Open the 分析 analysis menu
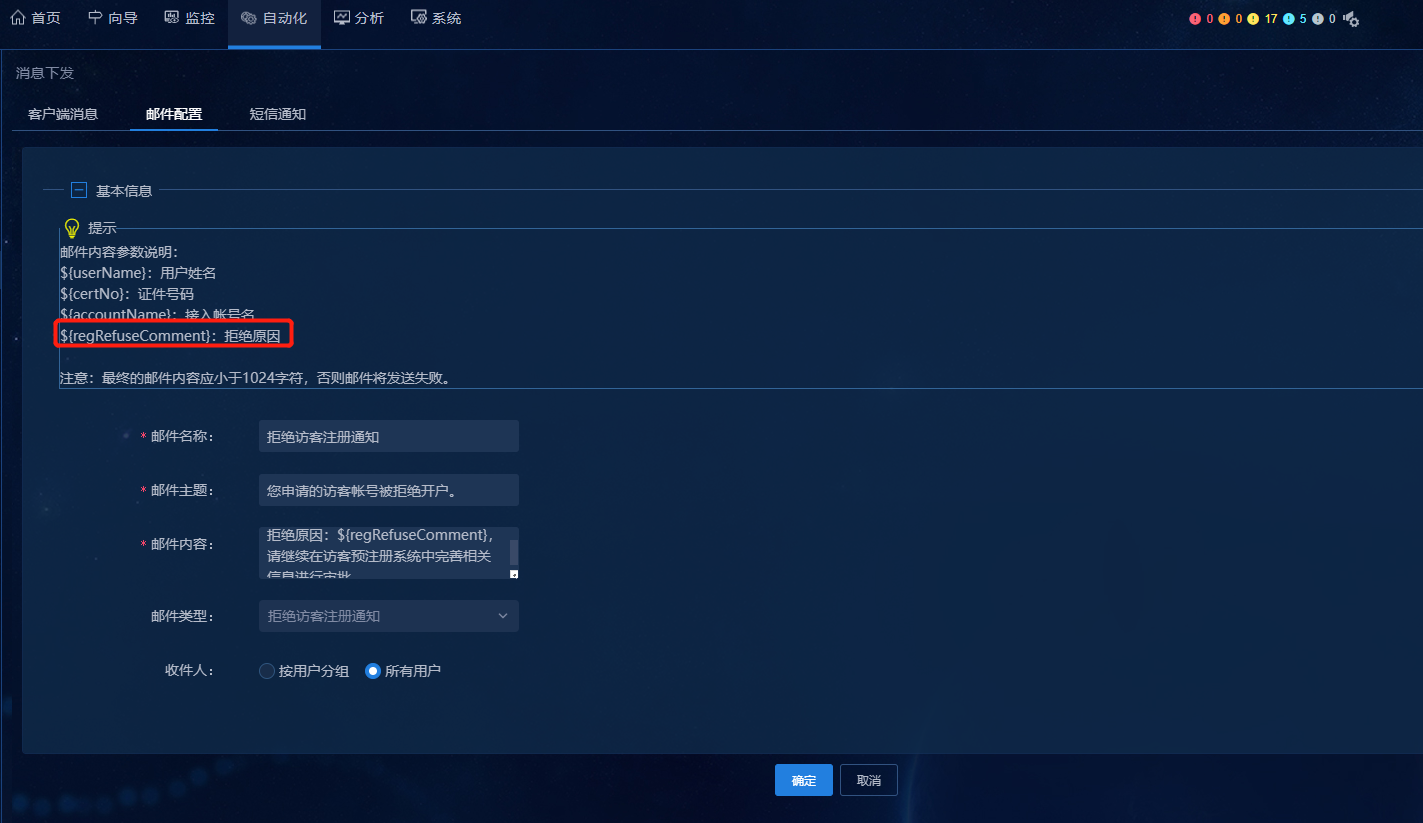The image size is (1423, 823). click(358, 18)
